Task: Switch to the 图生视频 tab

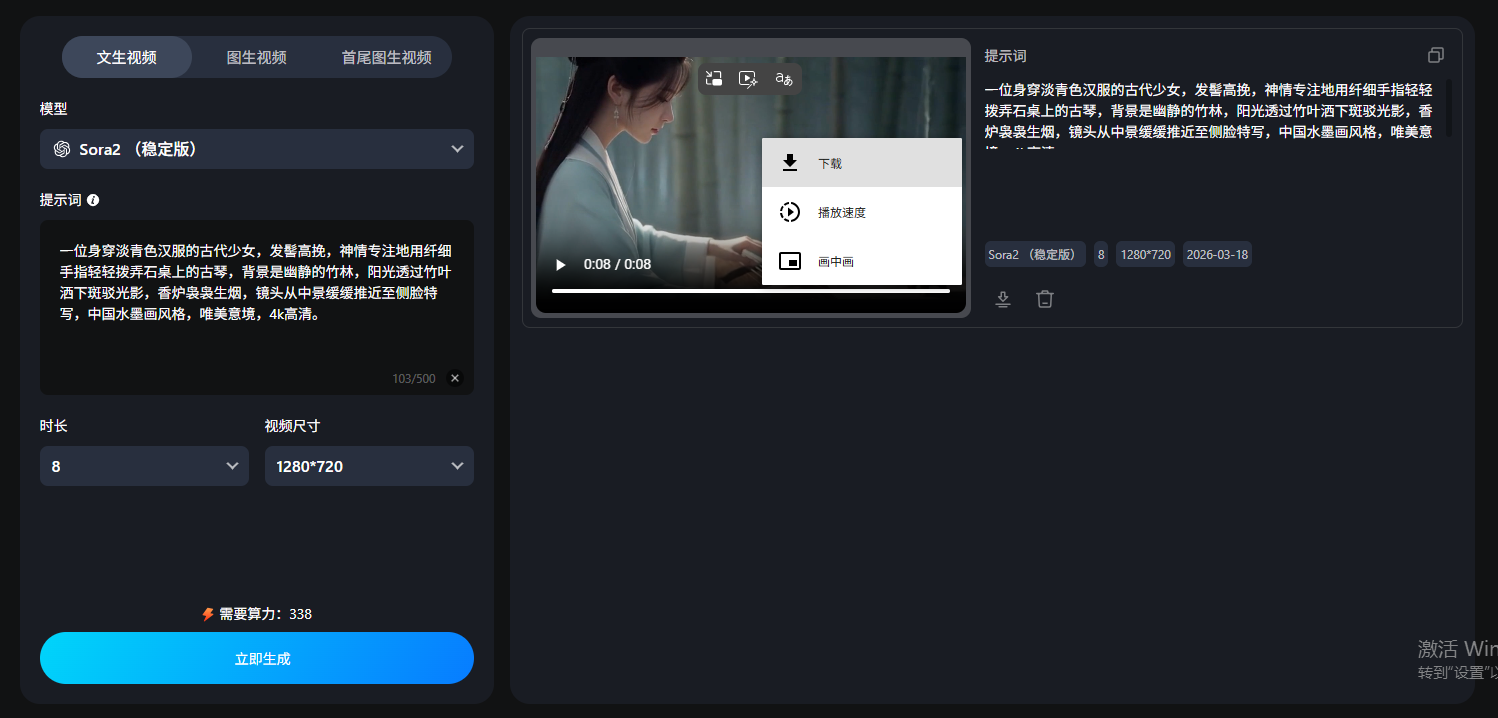Action: tap(256, 57)
